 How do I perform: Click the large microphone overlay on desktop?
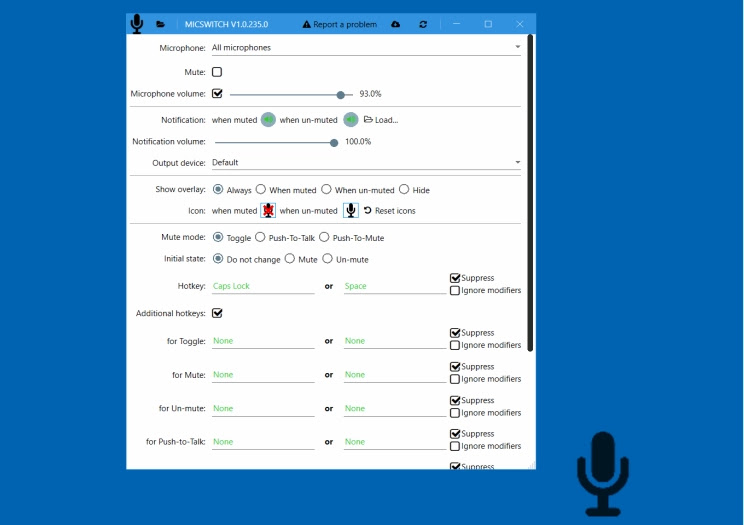[x=603, y=473]
